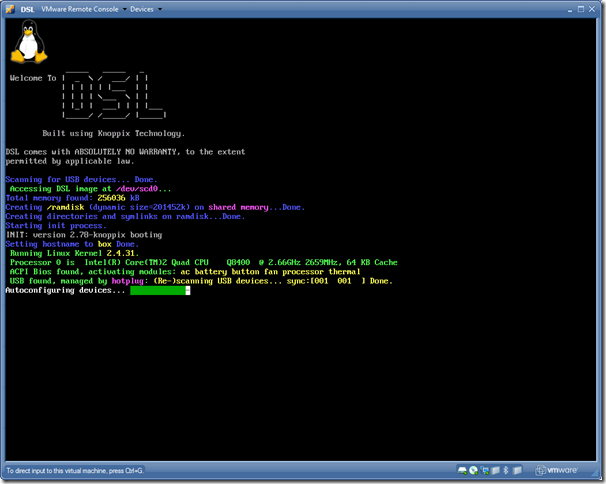
Task: Click the 'DSL' title in the title bar
Action: 27,9
